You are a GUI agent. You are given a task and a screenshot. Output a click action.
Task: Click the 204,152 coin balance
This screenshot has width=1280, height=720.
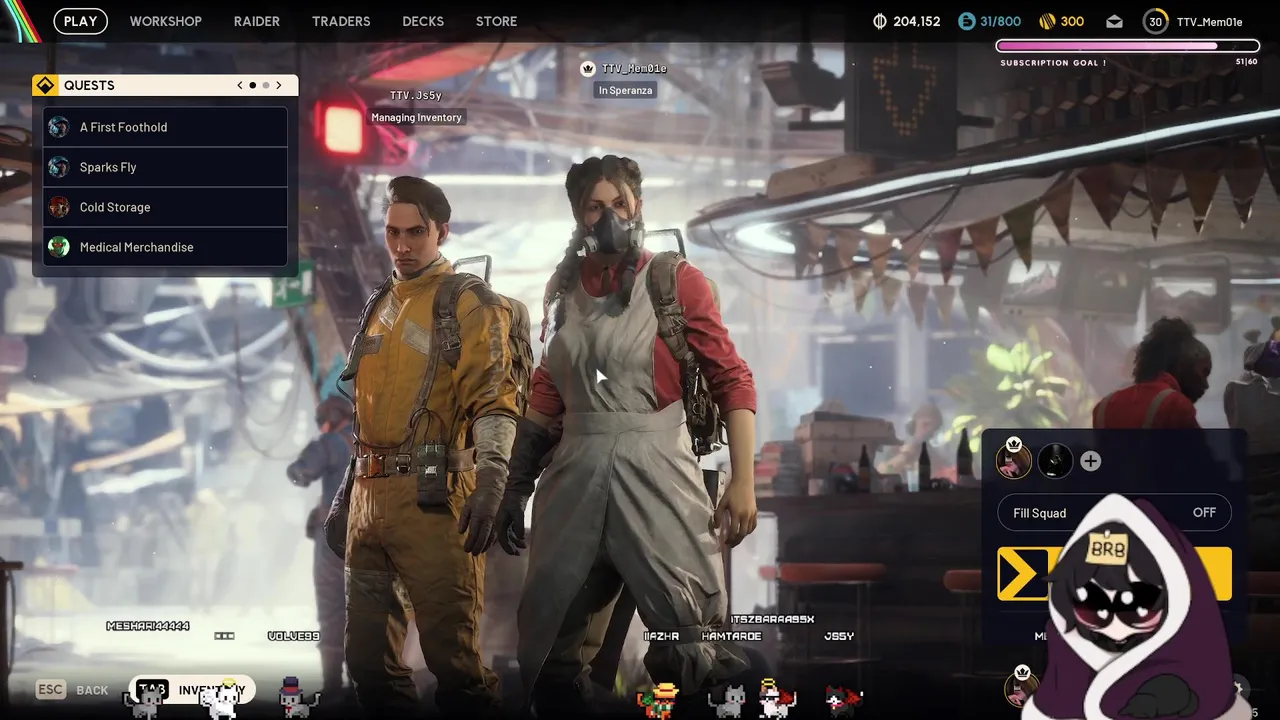pyautogui.click(x=916, y=21)
